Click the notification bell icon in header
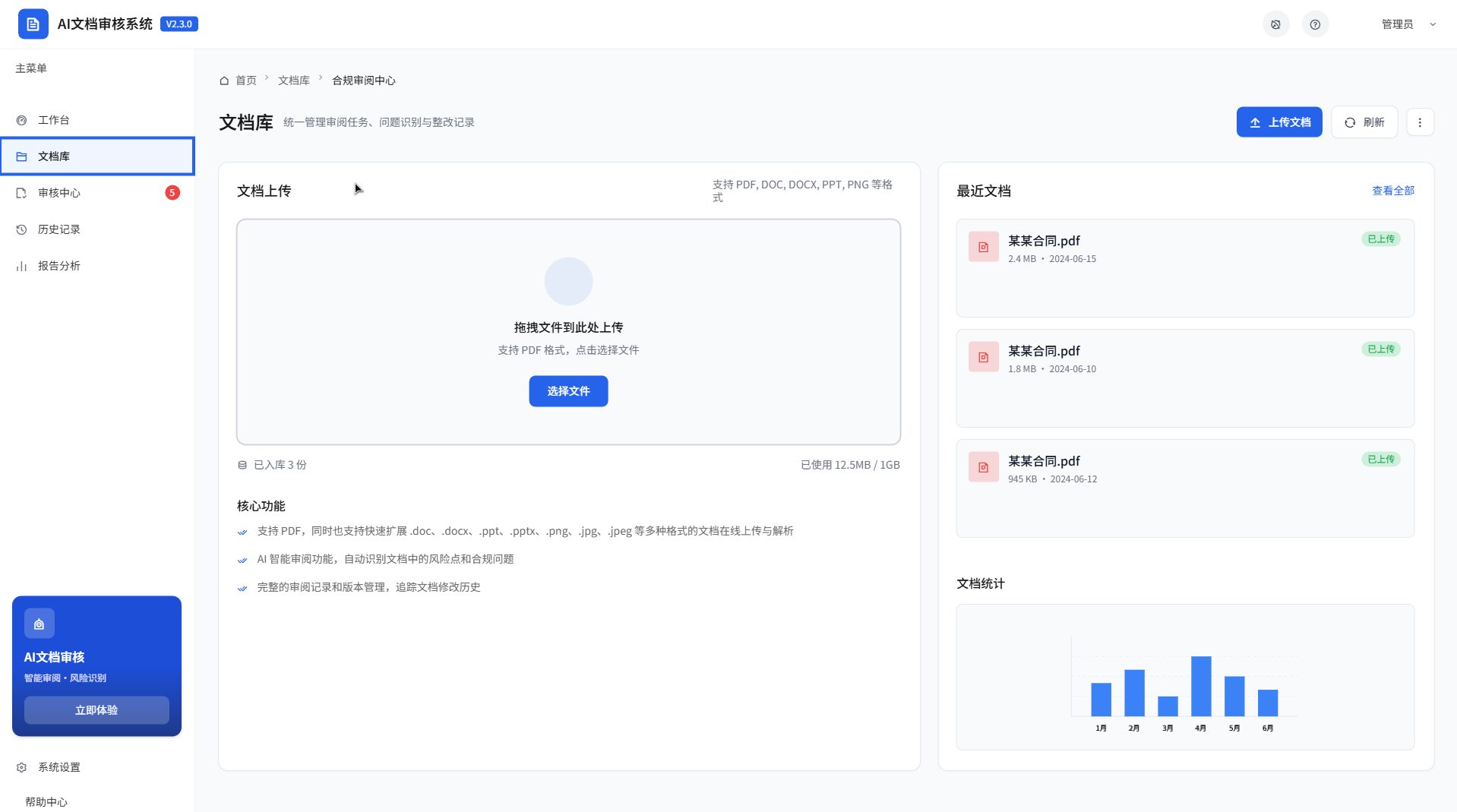 pos(1275,24)
